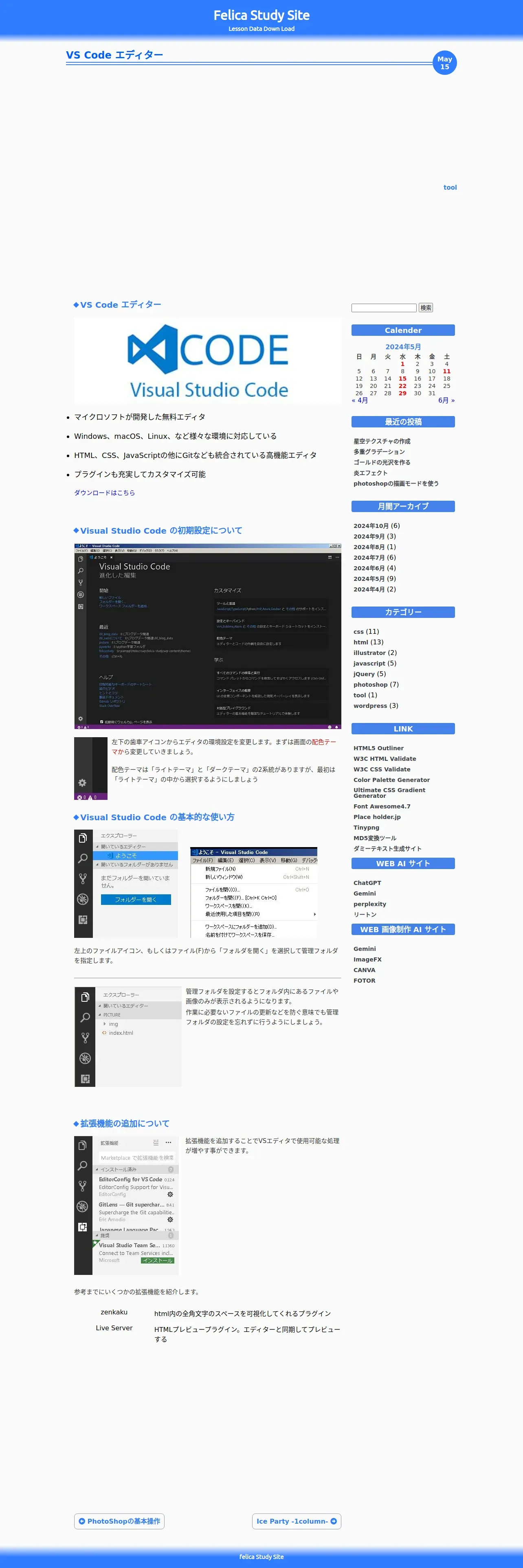
Task: Open recent post 多重グラデーション
Action: [379, 452]
